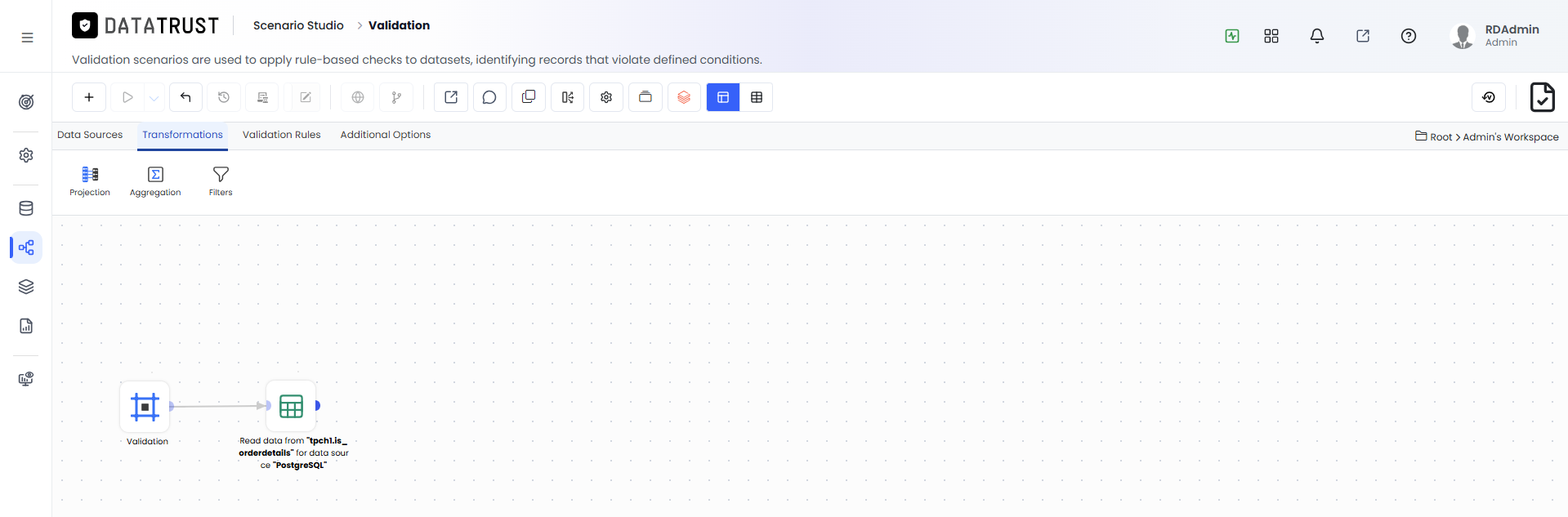Screen dimensions: 1568x517
Task: Click the plus add-new toolbar button
Action: tap(89, 97)
